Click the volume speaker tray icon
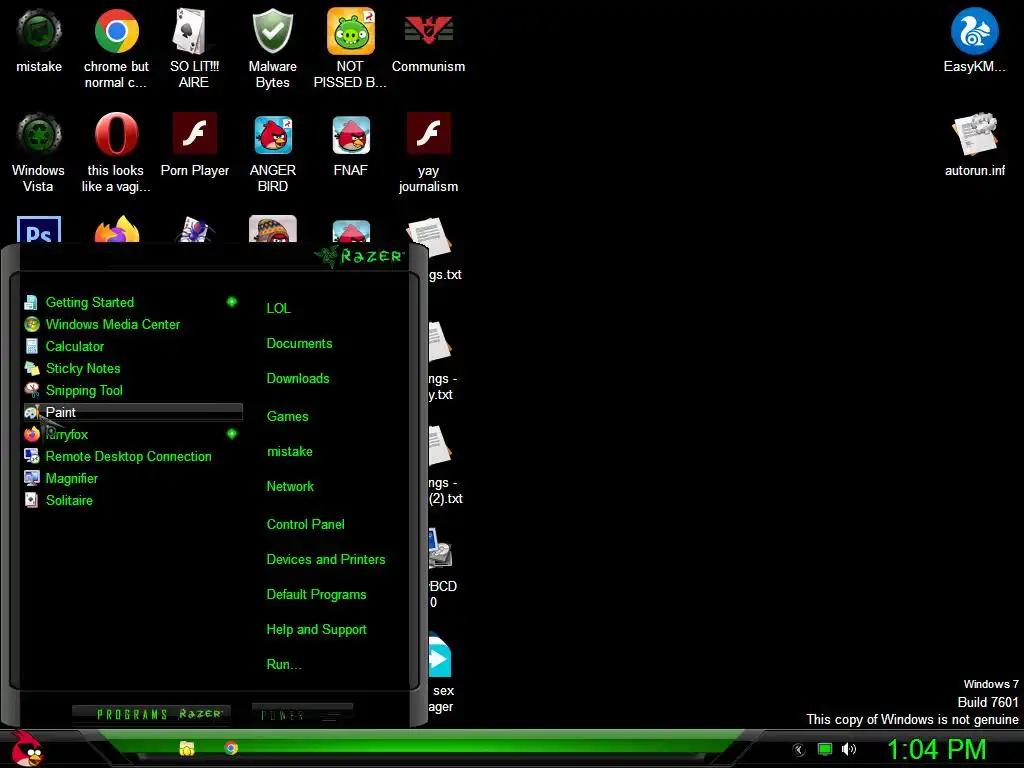This screenshot has width=1024, height=768. tap(848, 749)
